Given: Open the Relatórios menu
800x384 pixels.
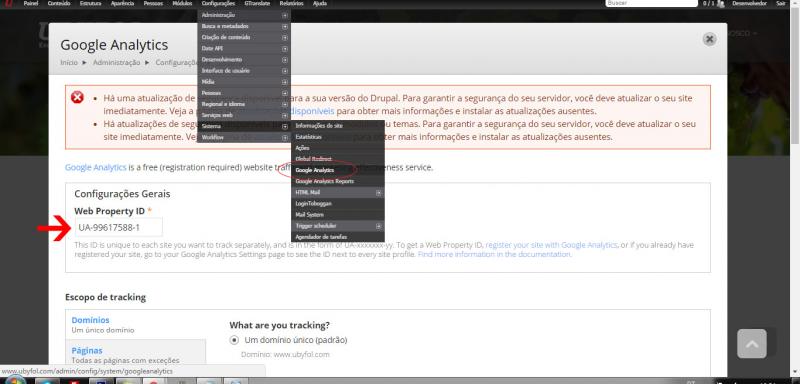Looking at the screenshot, I should click(x=292, y=4).
